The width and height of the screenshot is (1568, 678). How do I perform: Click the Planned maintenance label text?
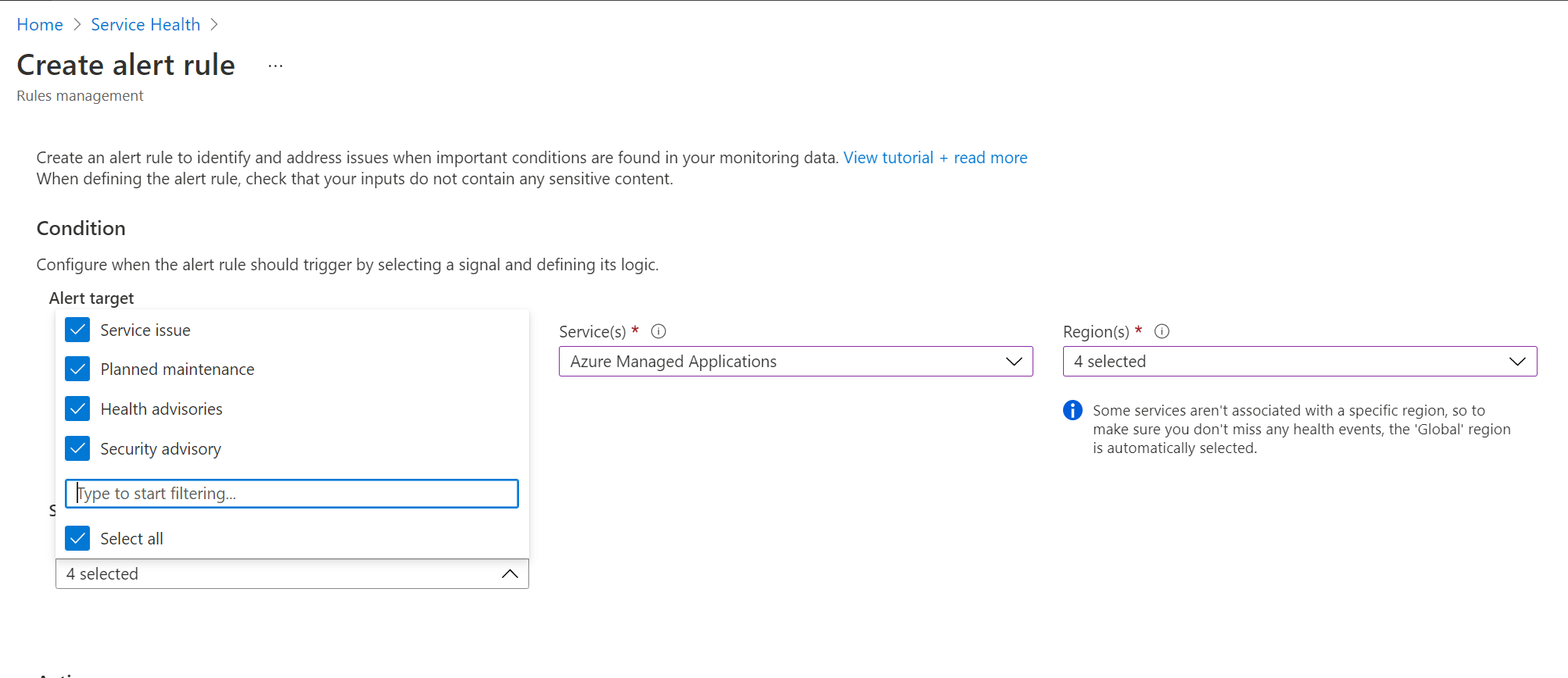[177, 369]
